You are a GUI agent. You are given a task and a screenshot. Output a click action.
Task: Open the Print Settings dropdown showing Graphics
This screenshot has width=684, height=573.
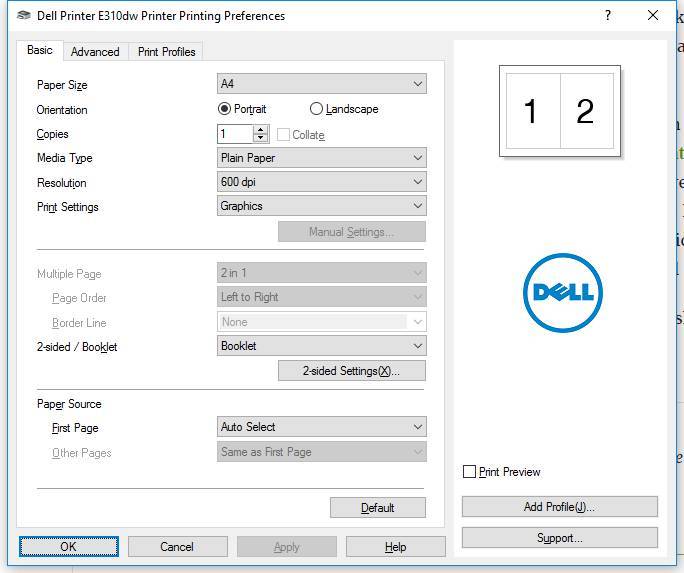pyautogui.click(x=321, y=206)
